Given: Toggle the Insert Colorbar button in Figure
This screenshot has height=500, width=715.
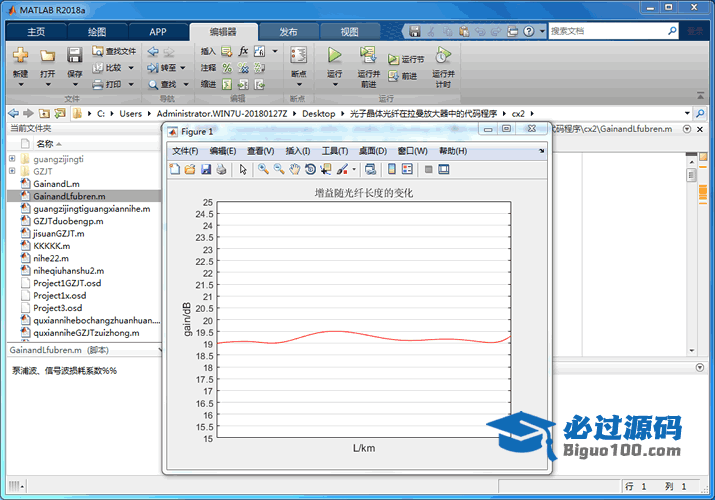Looking at the screenshot, I should (x=393, y=170).
